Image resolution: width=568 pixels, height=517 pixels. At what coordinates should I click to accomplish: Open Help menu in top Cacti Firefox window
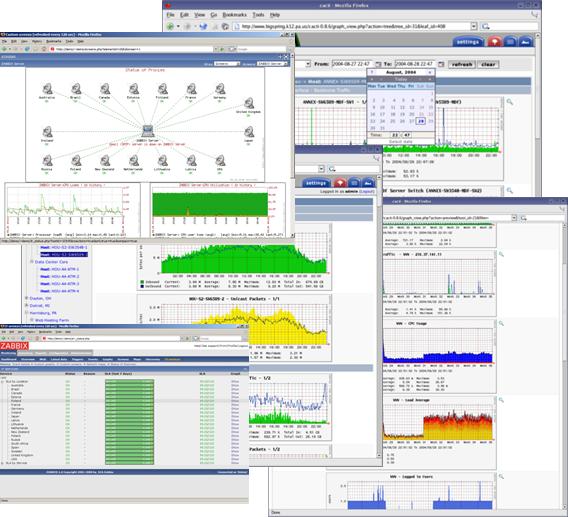coord(275,15)
